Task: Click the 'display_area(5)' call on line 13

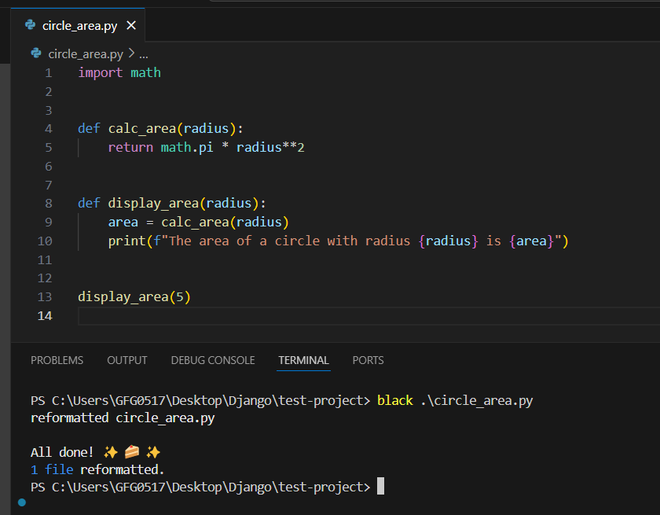Action: click(x=134, y=297)
